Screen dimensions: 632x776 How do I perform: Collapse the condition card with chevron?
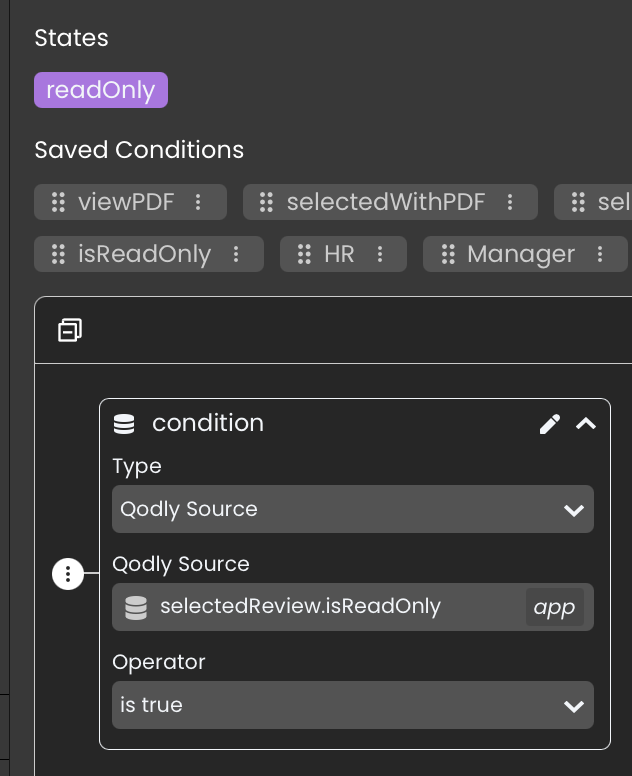pyautogui.click(x=586, y=424)
